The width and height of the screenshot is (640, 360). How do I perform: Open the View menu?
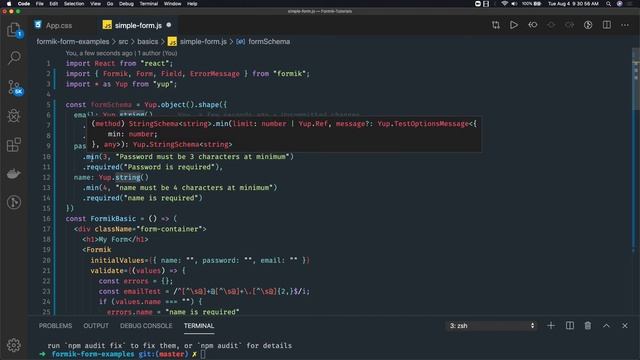(x=96, y=4)
